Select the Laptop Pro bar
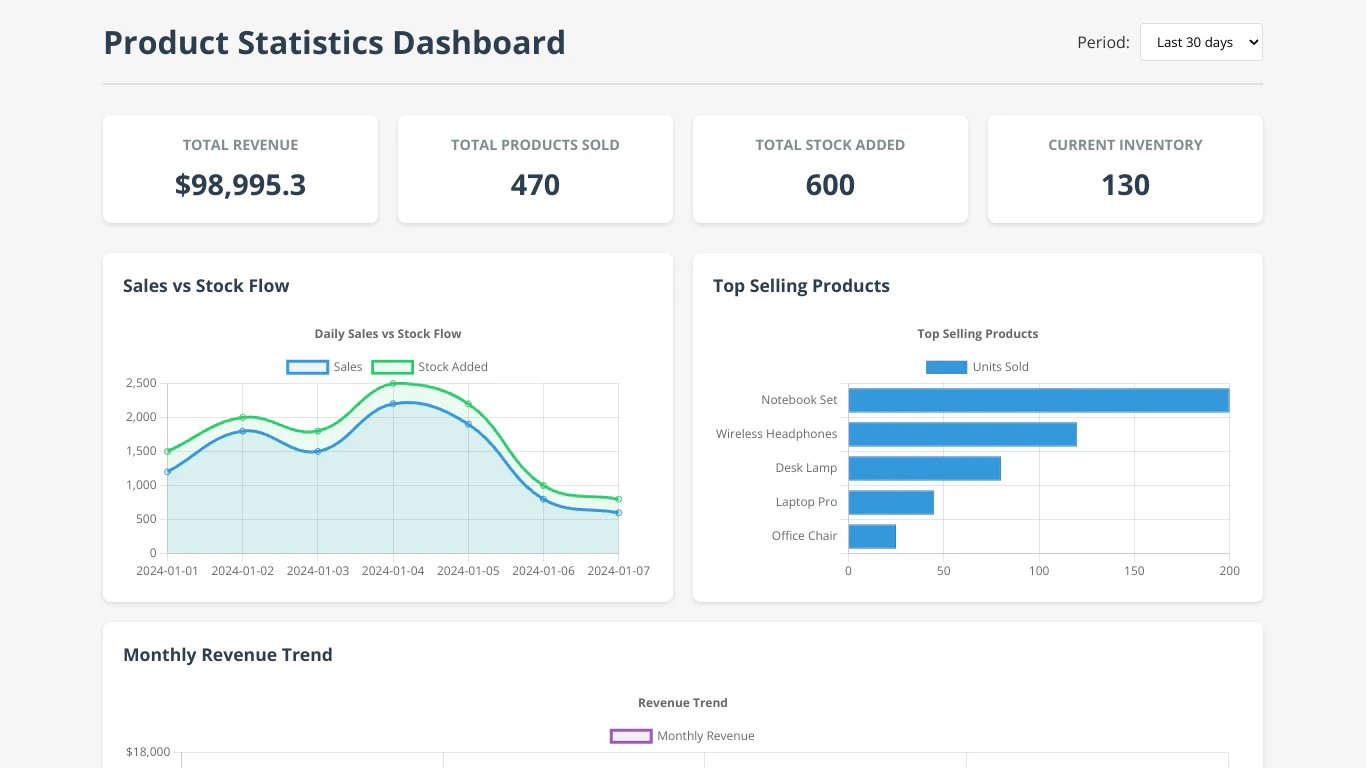Image resolution: width=1366 pixels, height=768 pixels. [891, 502]
